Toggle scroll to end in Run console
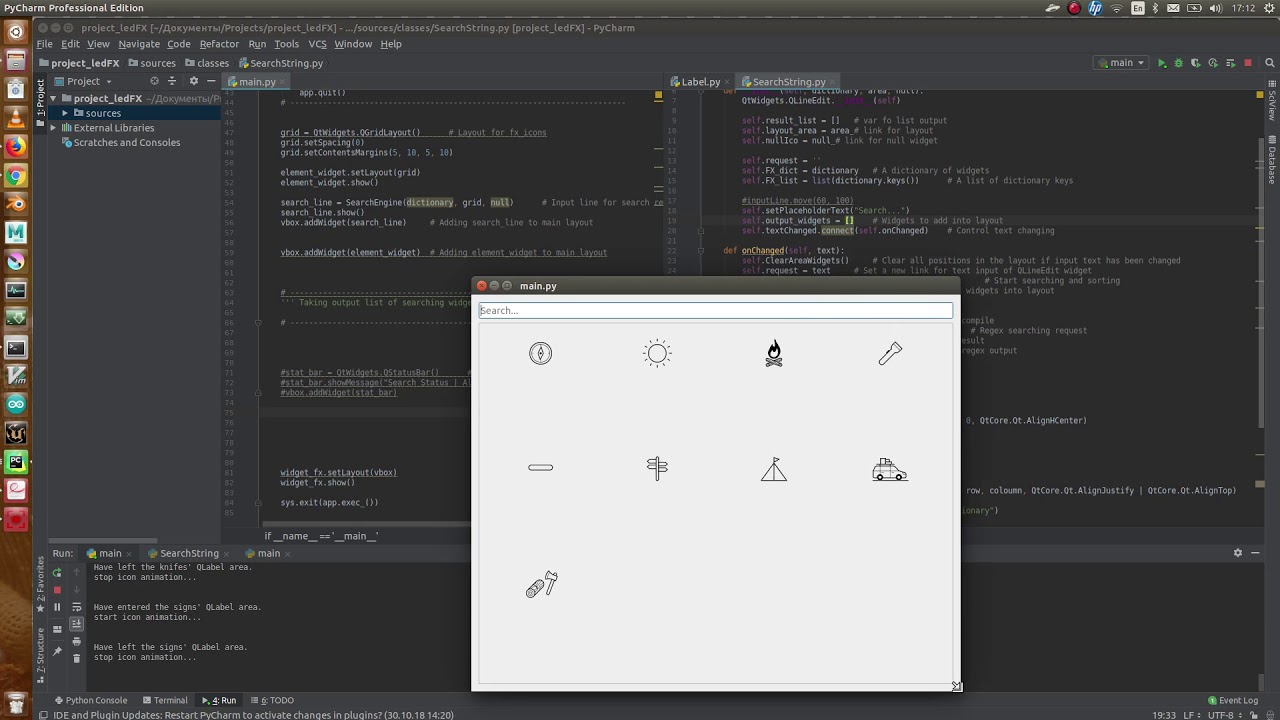The image size is (1280, 720). coord(76,624)
